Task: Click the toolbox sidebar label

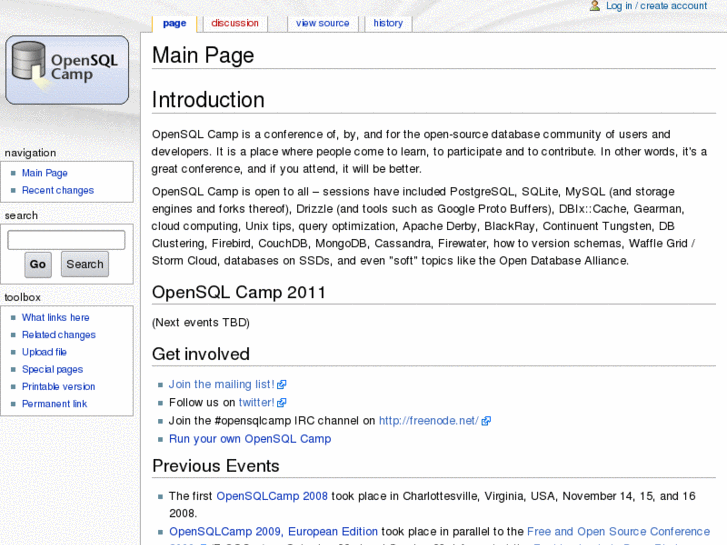Action: [22, 297]
